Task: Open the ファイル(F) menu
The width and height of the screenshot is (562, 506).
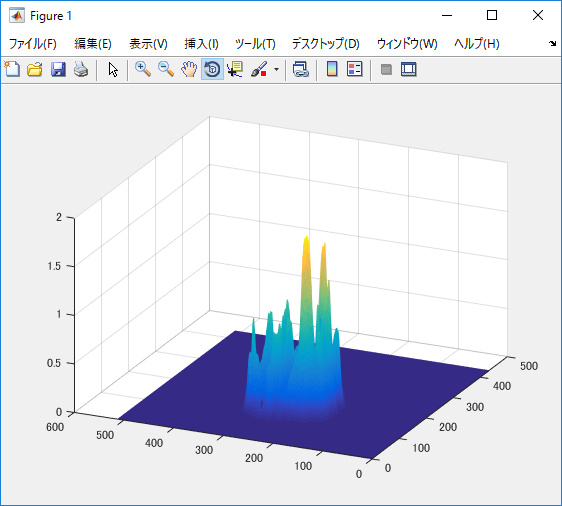Action: 33,44
